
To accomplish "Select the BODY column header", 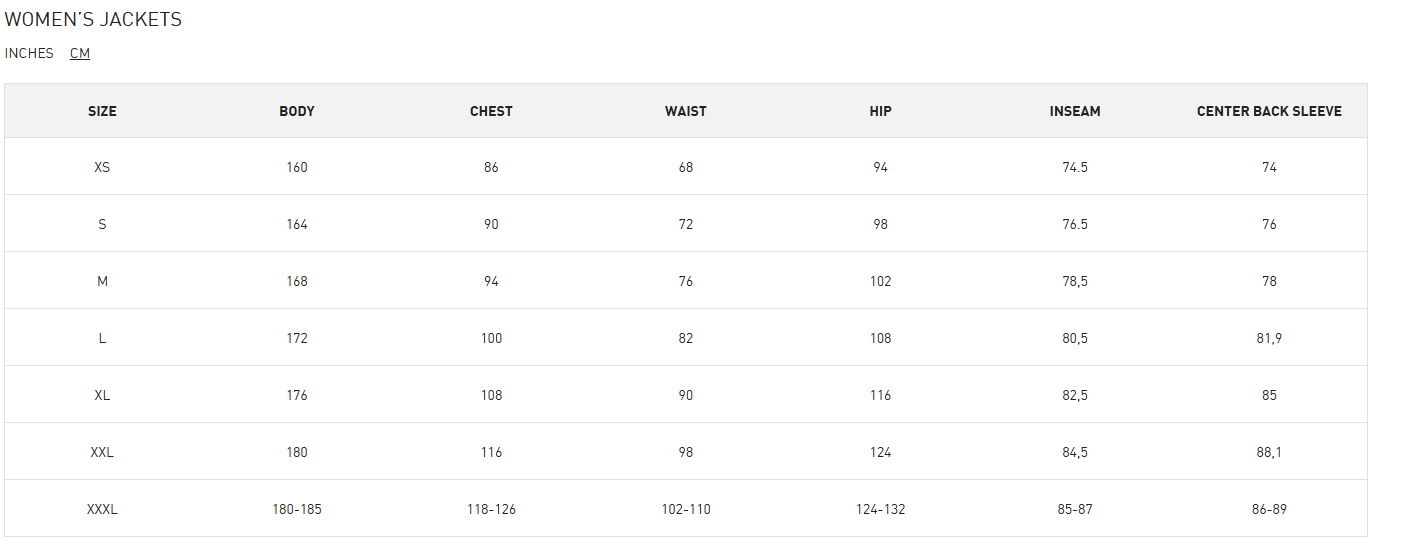I will [297, 111].
